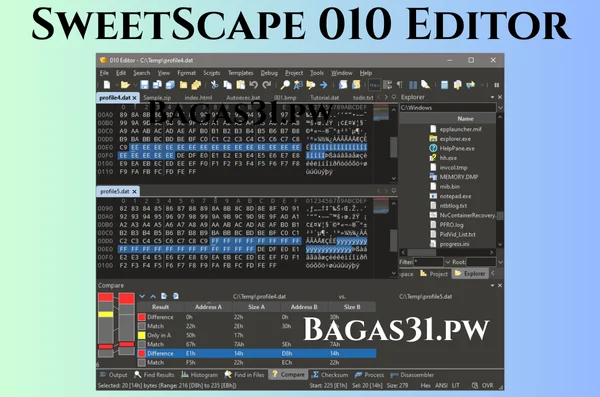Click the Compare Files toolbar icon
The width and height of the screenshot is (600, 397).
pos(457,85)
